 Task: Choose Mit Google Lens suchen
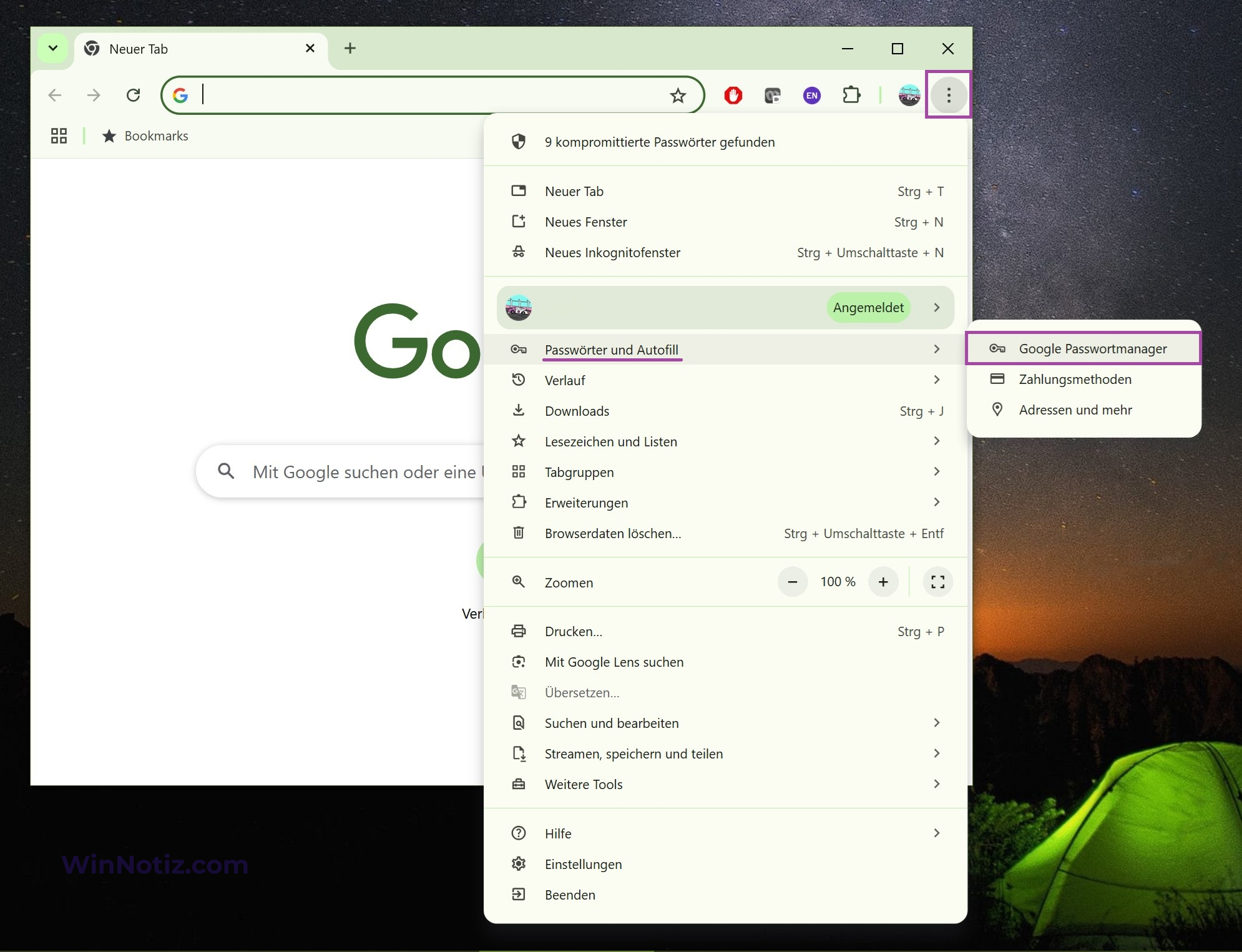(x=726, y=662)
